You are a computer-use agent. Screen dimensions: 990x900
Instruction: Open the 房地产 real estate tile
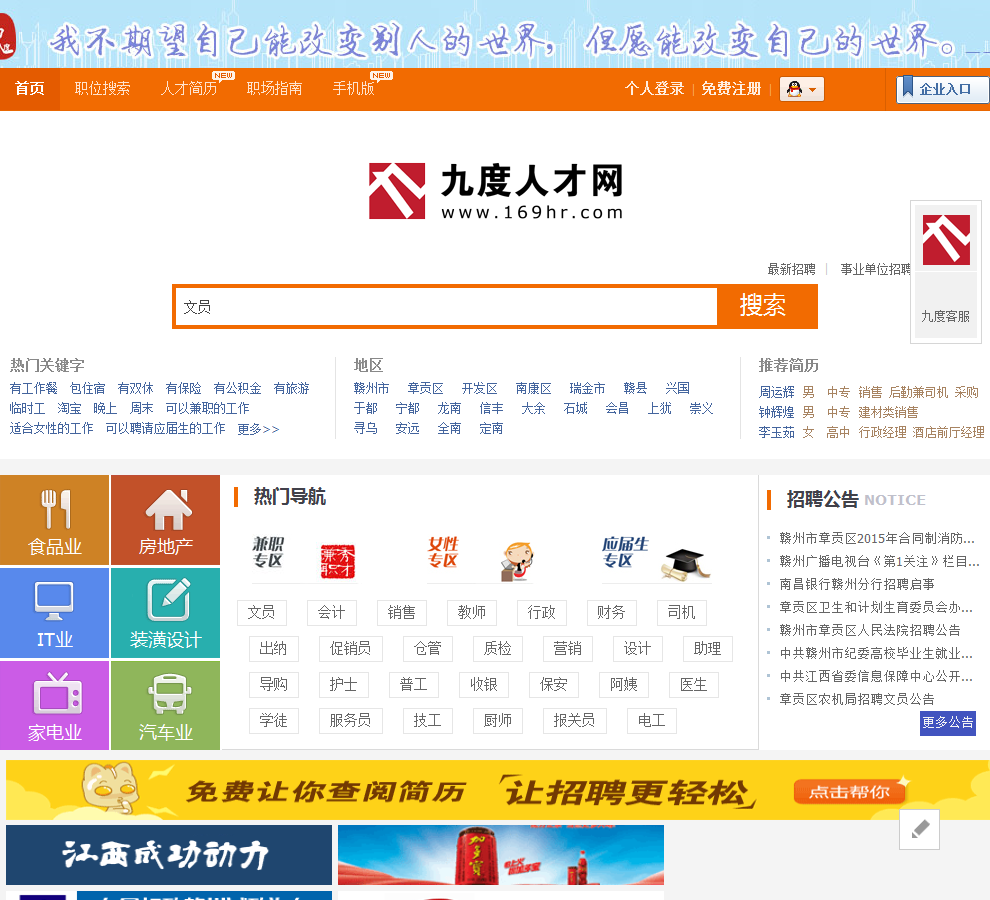click(165, 520)
